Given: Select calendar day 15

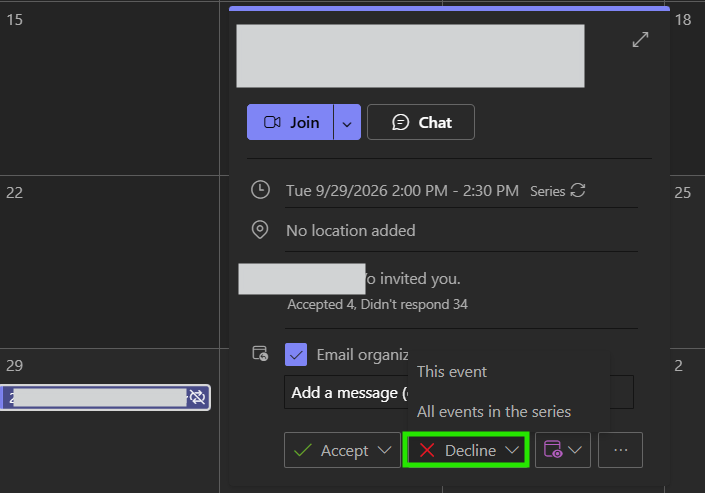Looking at the screenshot, I should [14, 20].
